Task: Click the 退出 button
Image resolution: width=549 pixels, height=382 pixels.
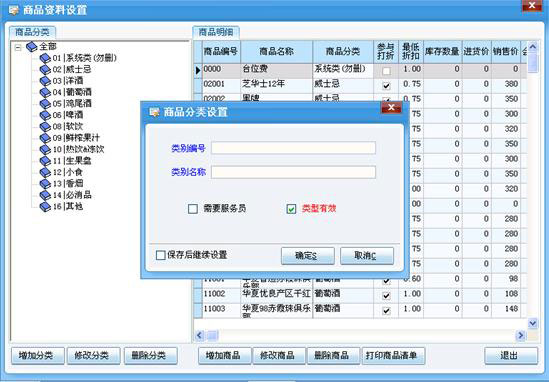Action: click(x=511, y=356)
